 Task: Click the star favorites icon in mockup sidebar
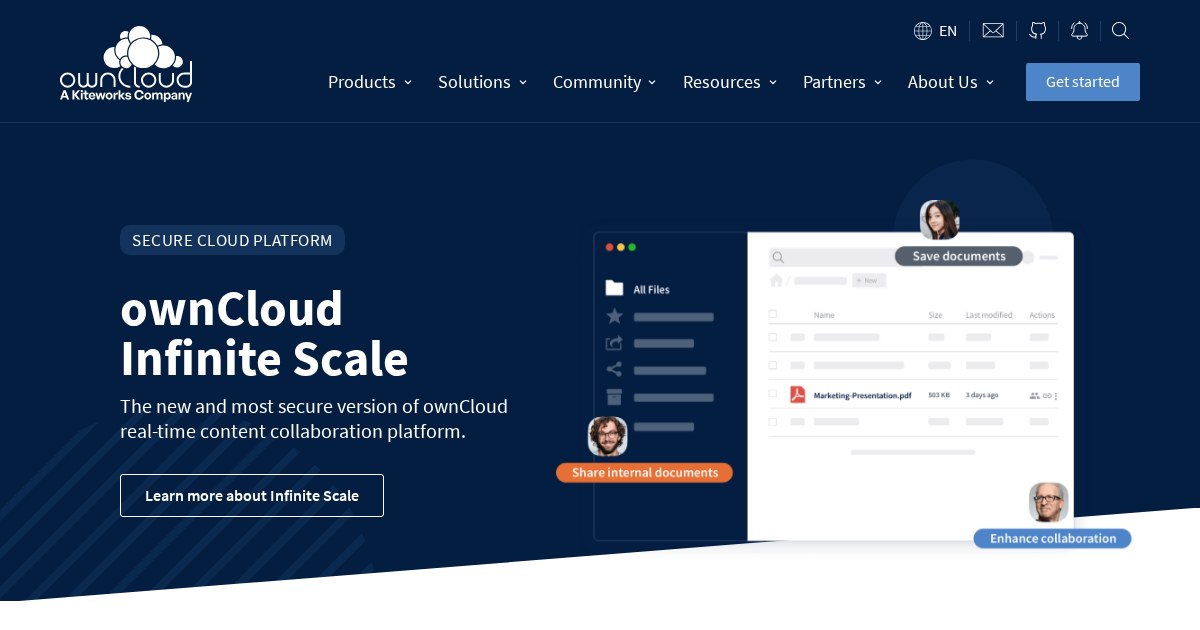pyautogui.click(x=614, y=316)
